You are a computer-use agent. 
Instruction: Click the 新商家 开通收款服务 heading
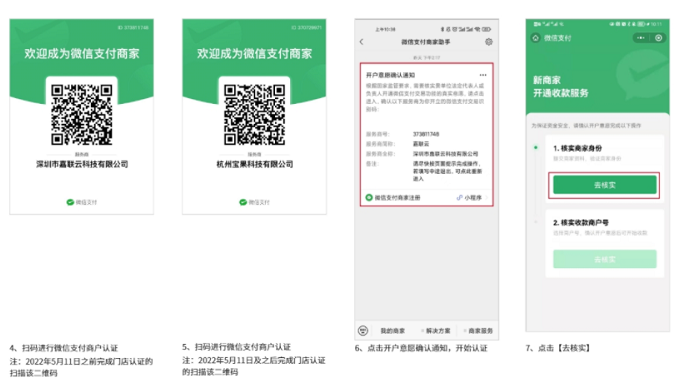[x=561, y=86]
